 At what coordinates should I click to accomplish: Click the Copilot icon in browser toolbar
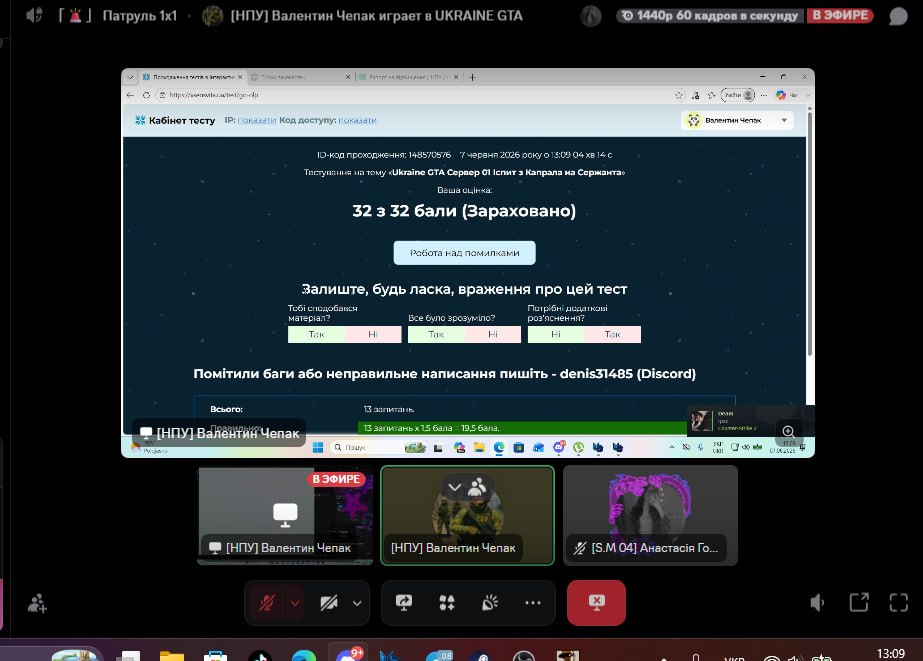781,95
